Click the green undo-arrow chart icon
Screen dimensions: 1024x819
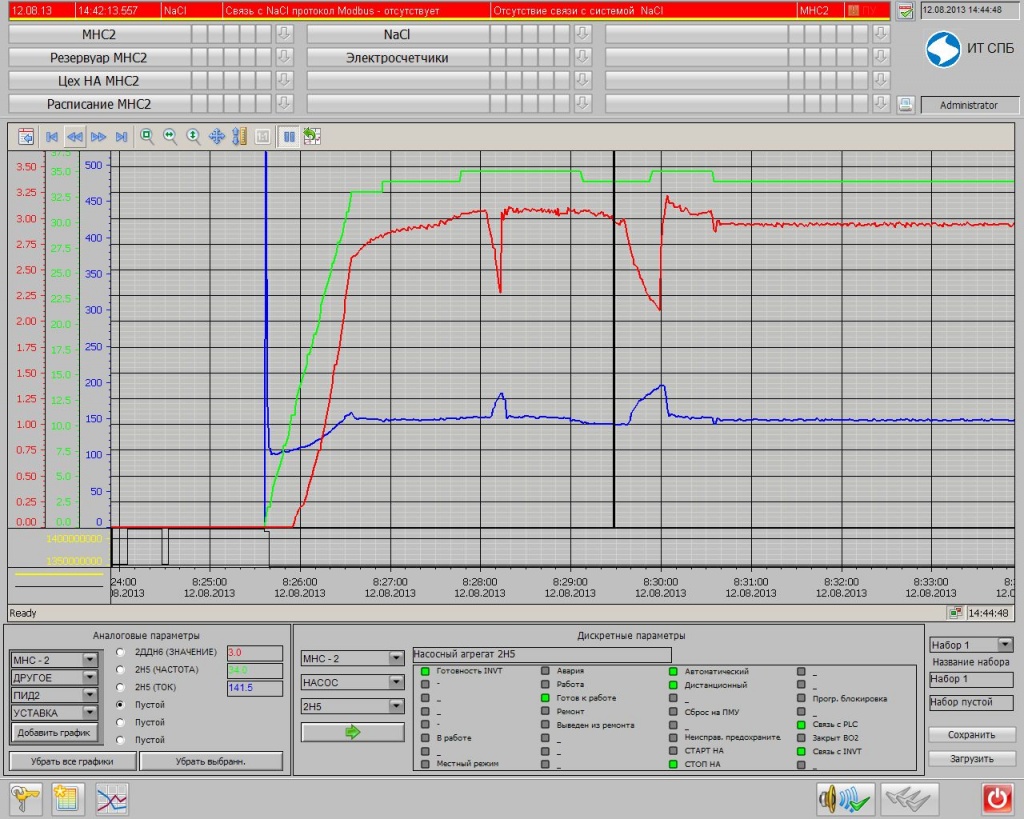[x=312, y=136]
